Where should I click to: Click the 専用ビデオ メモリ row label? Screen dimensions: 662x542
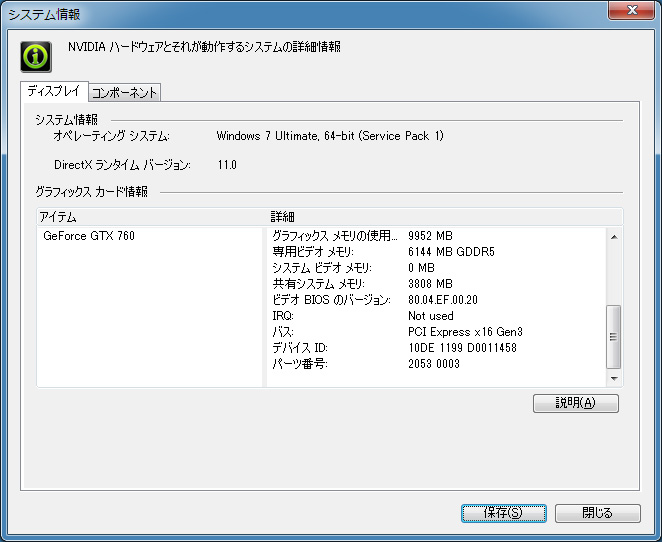pyautogui.click(x=313, y=252)
